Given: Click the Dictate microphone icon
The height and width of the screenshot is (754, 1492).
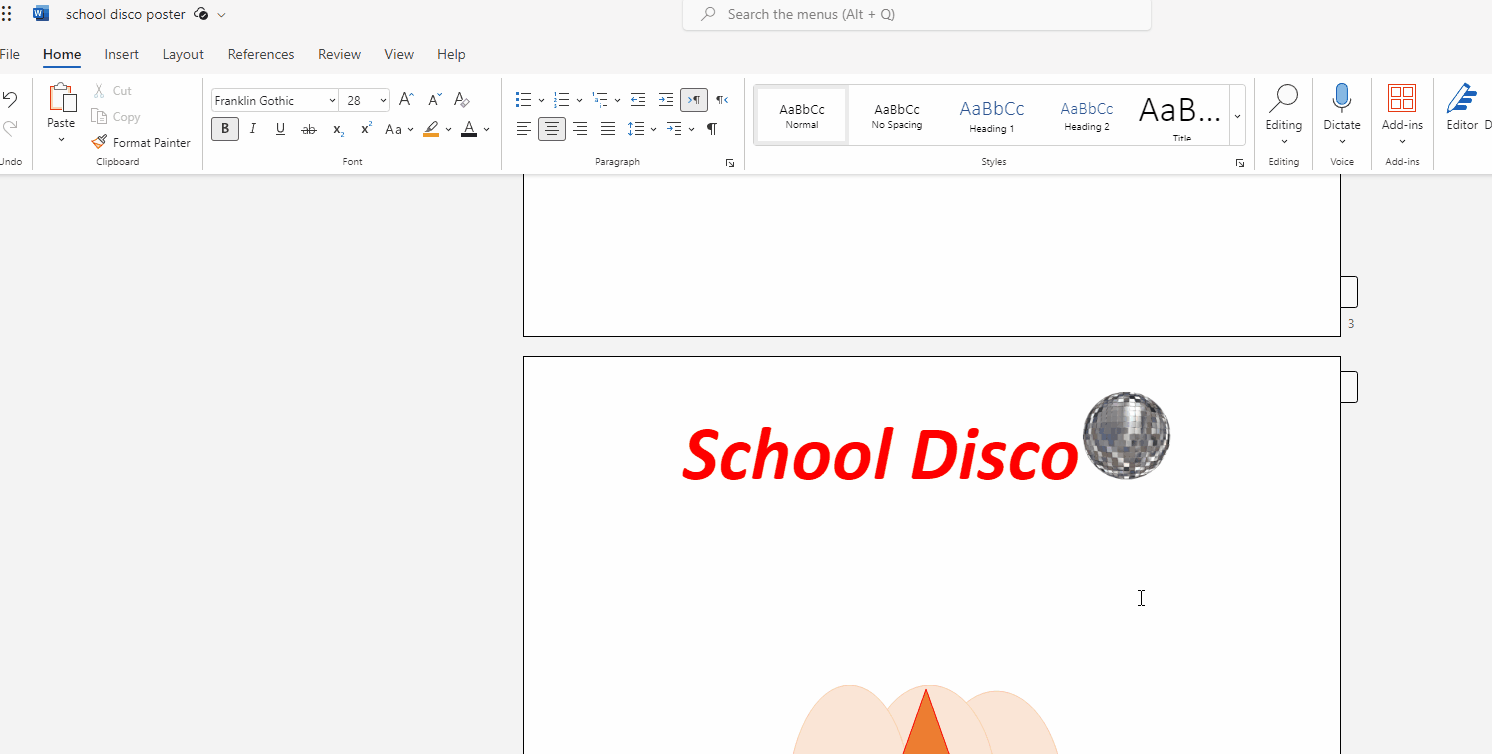Looking at the screenshot, I should click(1341, 99).
